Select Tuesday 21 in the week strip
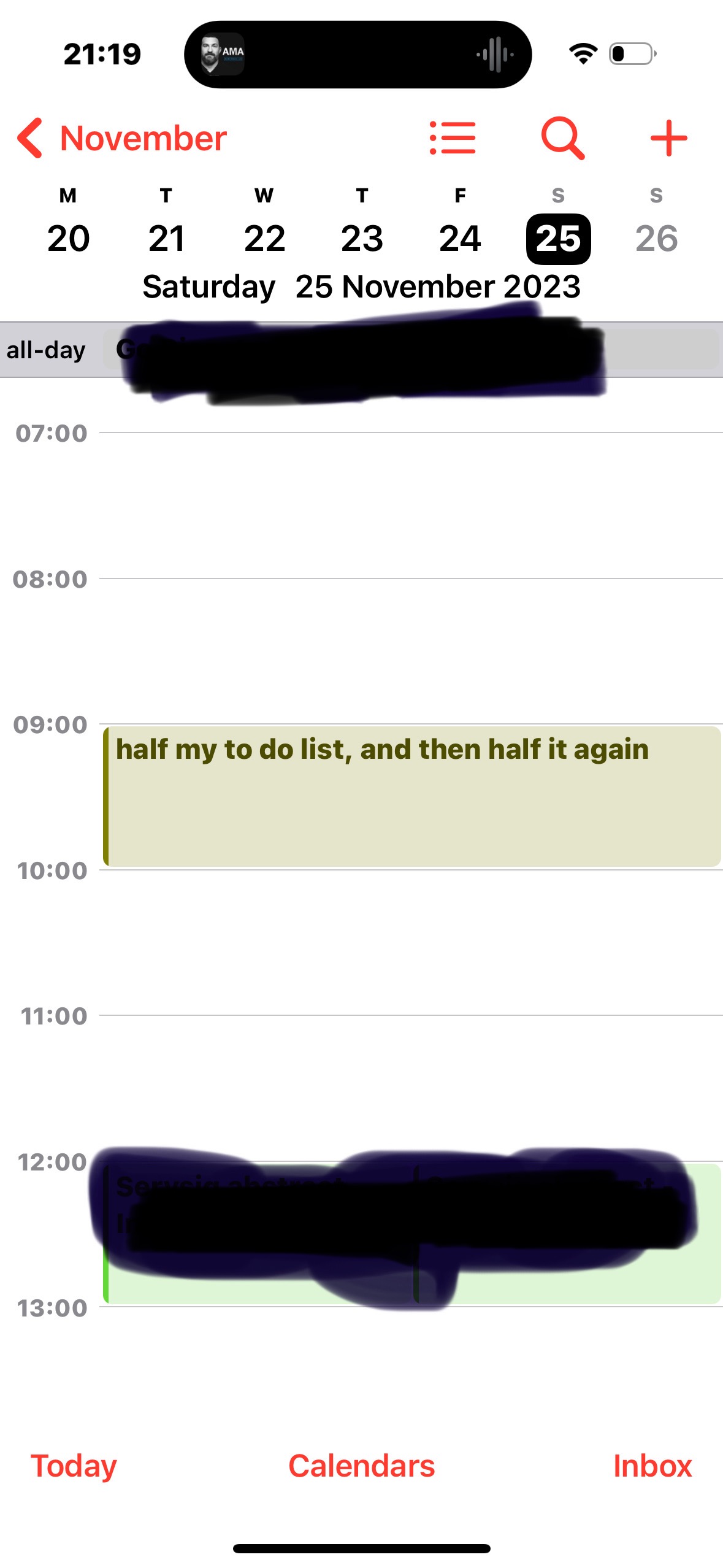Viewport: 723px width, 1568px height. point(166,238)
